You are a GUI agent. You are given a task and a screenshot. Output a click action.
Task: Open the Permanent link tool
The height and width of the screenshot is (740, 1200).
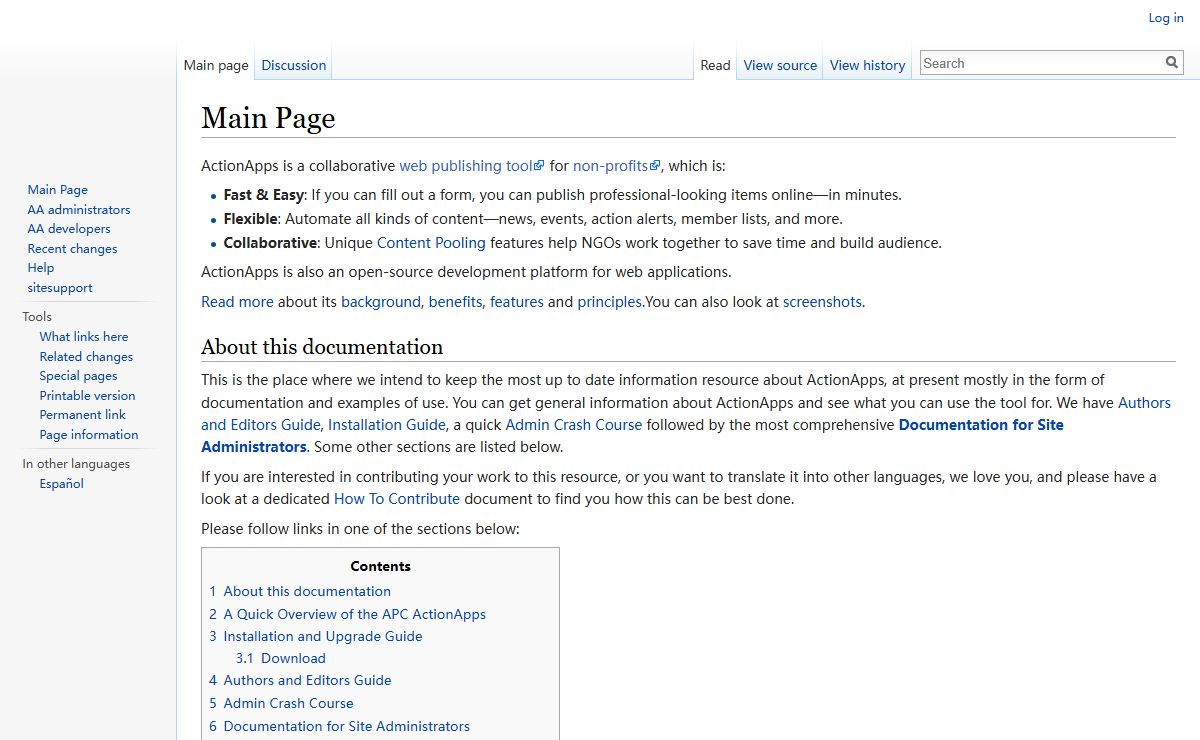point(83,415)
